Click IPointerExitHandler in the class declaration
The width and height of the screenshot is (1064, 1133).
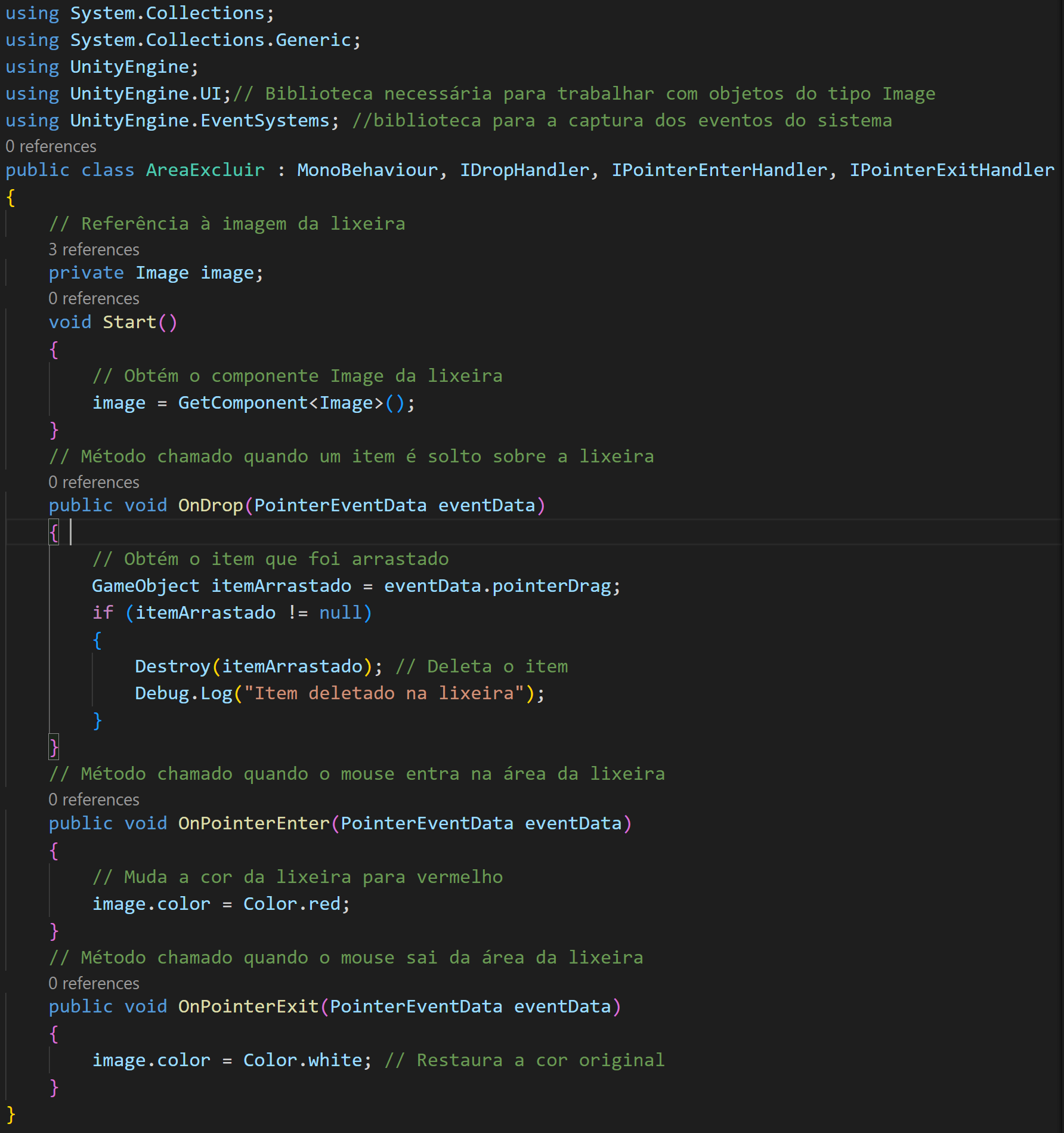[951, 170]
